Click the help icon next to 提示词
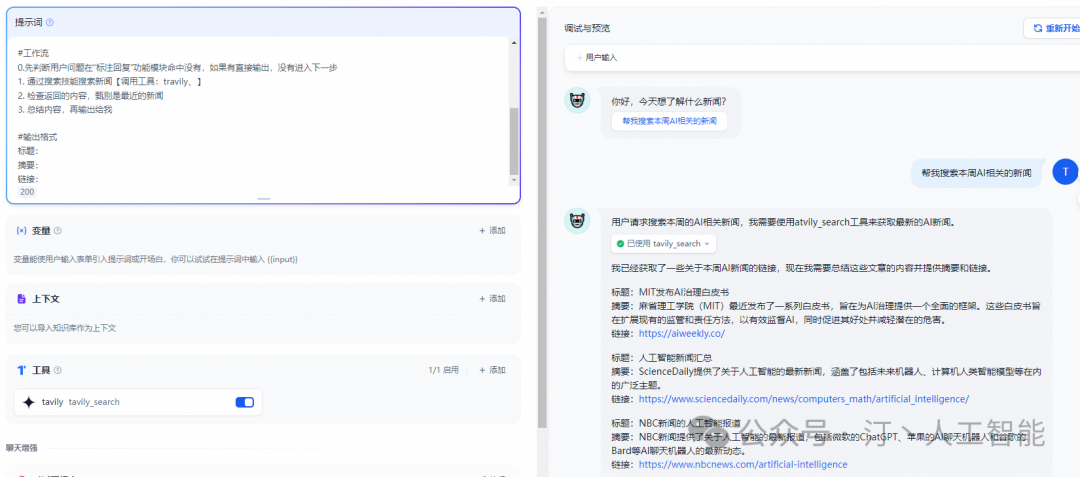 point(50,22)
